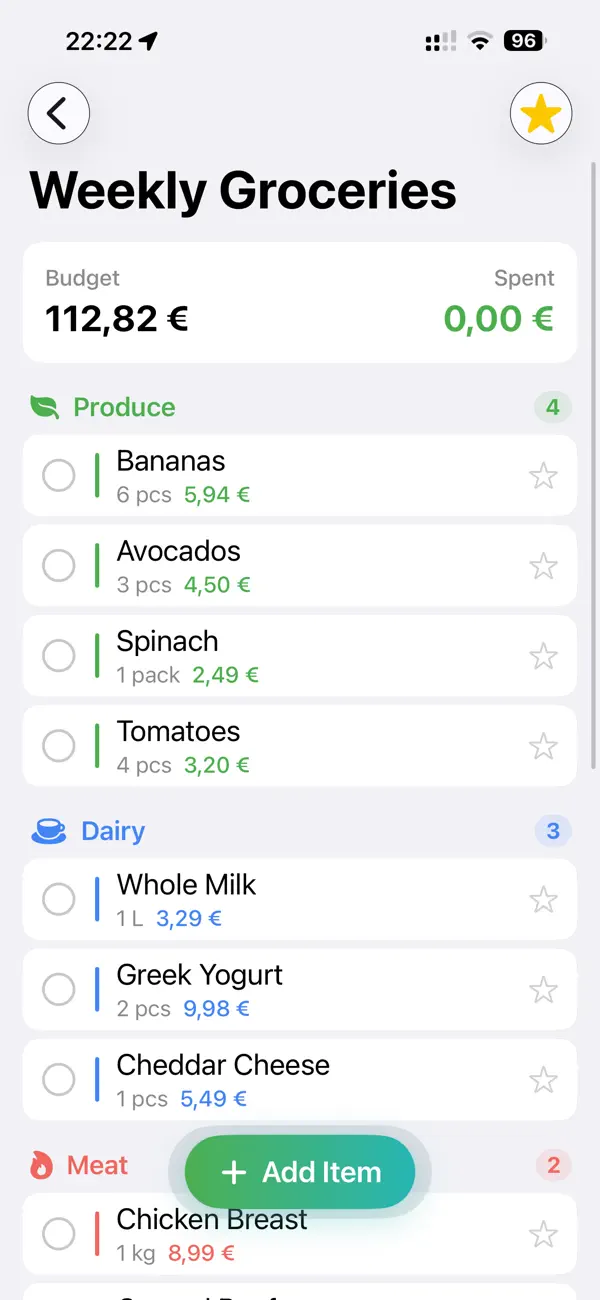Check off Tomatoes from the list

coord(59,745)
